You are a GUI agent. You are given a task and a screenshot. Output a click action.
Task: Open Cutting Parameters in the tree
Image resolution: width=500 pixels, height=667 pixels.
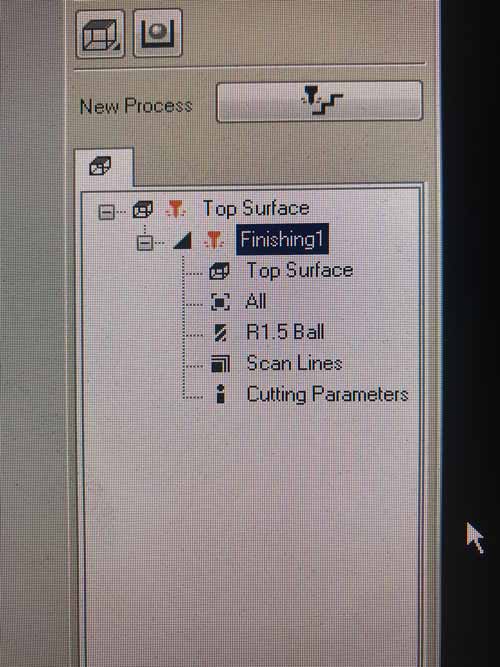(327, 394)
